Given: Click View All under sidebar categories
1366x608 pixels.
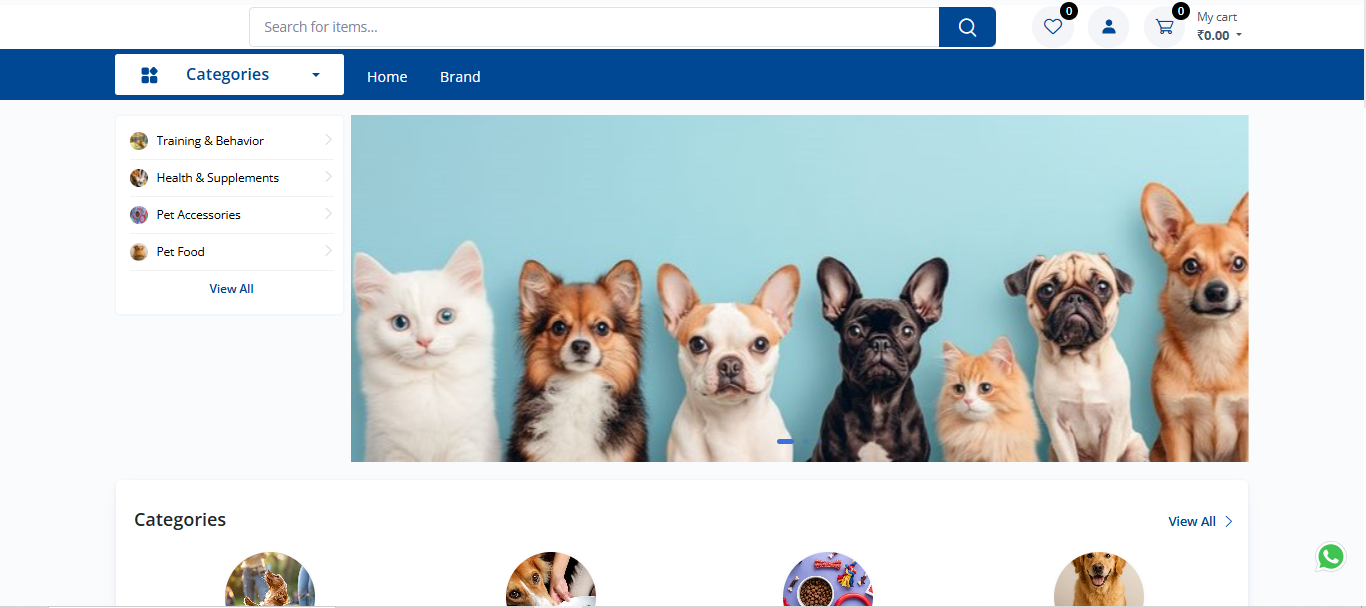Looking at the screenshot, I should pos(231,289).
